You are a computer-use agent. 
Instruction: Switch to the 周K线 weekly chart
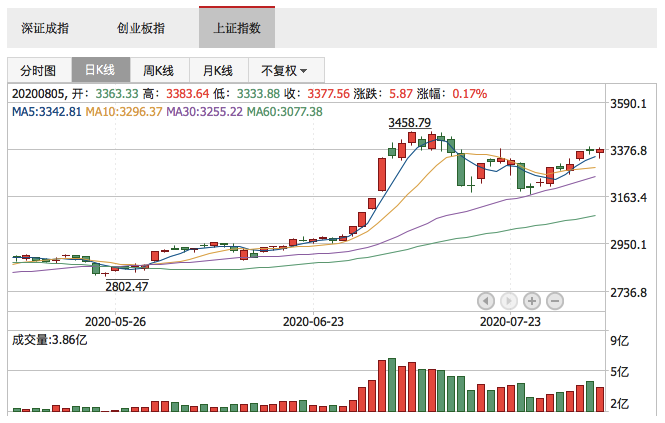tap(159, 70)
